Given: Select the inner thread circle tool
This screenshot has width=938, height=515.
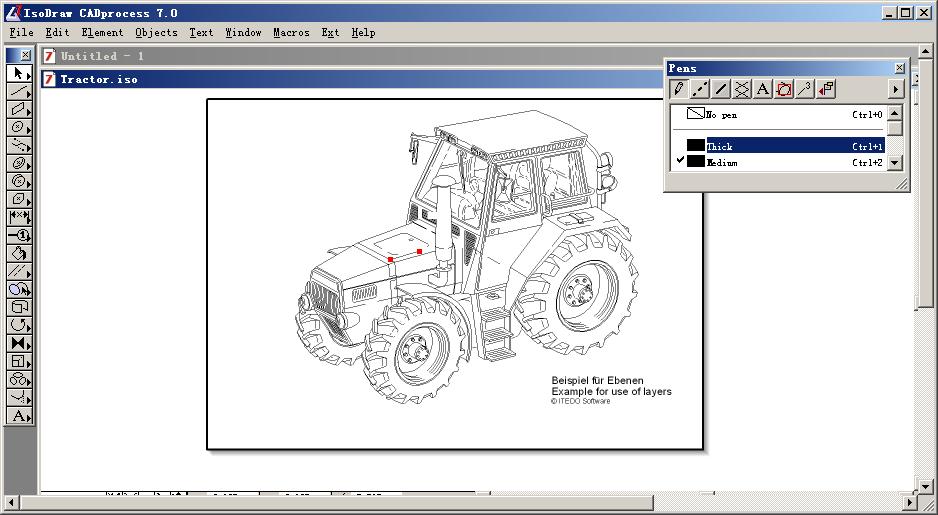Looking at the screenshot, I should (x=19, y=181).
